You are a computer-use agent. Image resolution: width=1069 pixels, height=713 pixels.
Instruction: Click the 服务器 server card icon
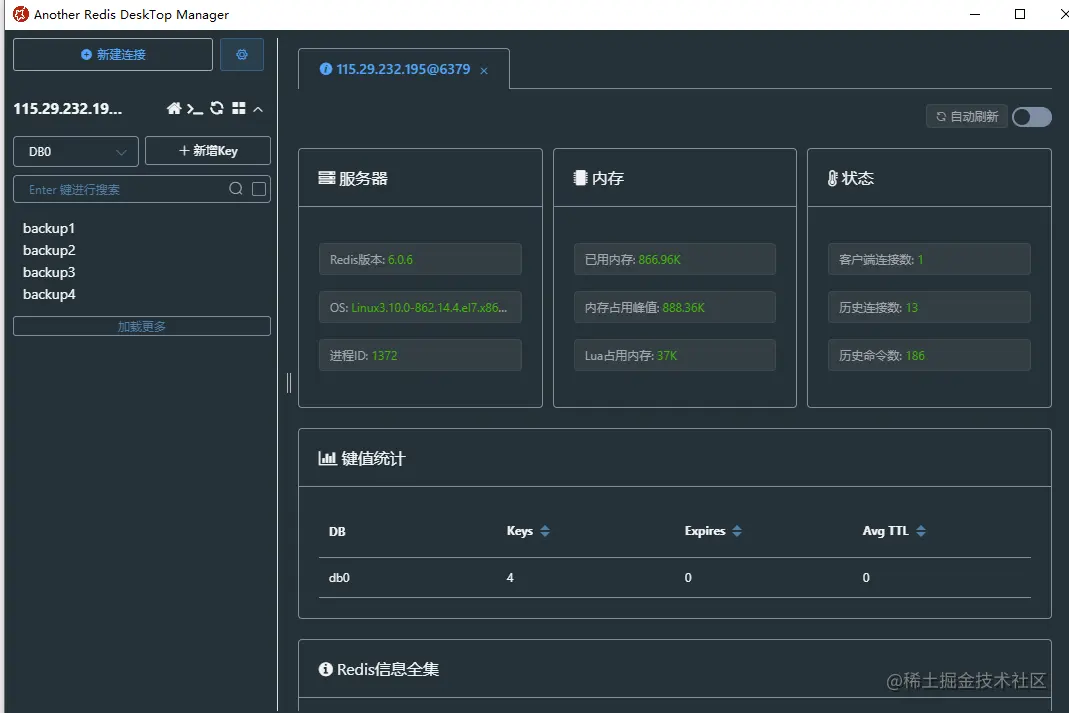327,178
